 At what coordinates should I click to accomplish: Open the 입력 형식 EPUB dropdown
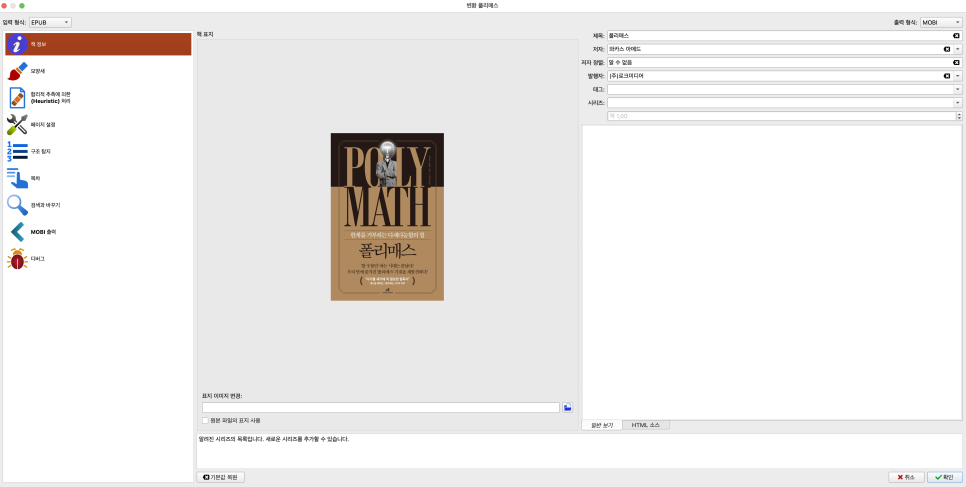point(51,22)
